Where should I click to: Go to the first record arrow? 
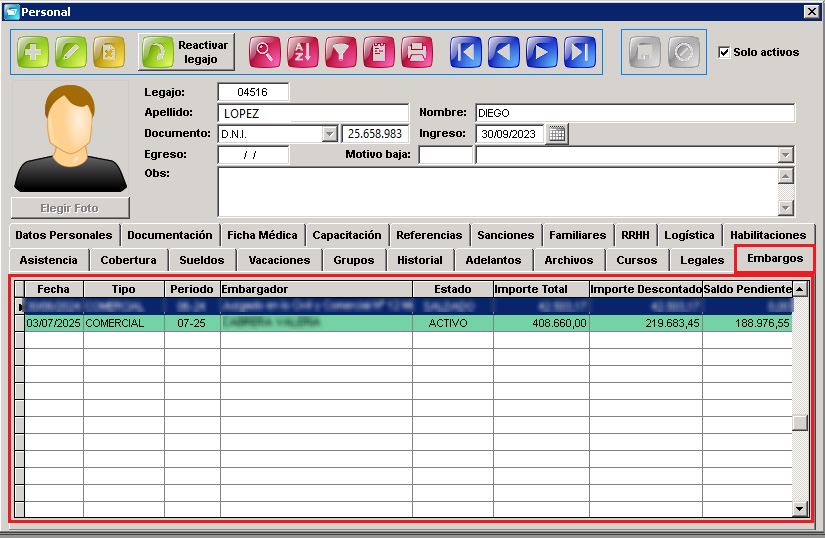[x=466, y=52]
